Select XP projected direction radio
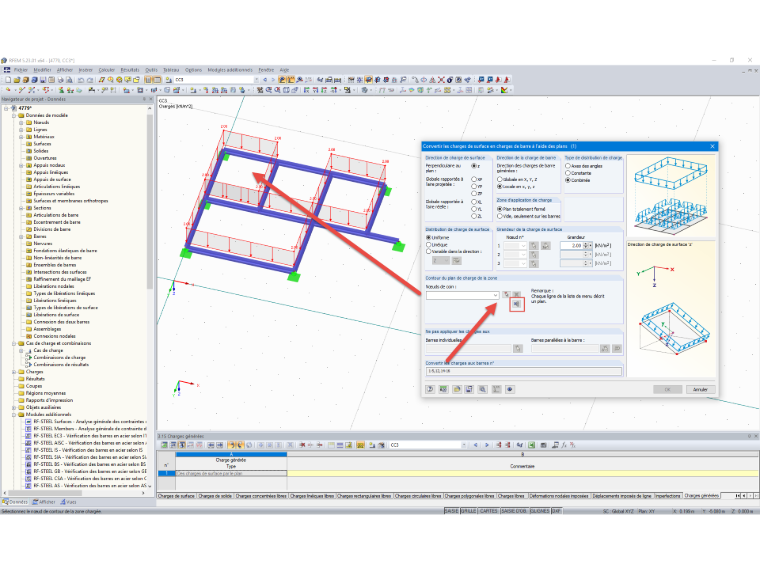 474,179
